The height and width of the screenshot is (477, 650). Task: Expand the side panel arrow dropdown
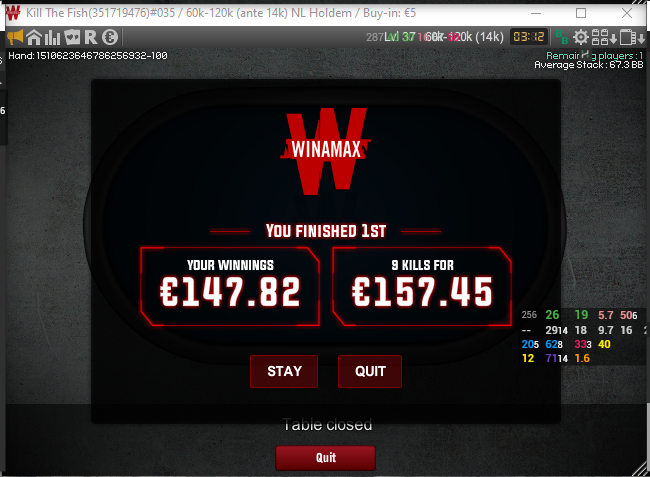coord(632,37)
